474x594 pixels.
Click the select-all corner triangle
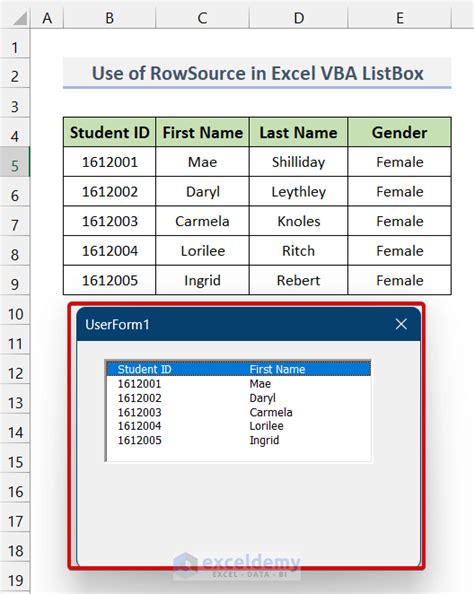tap(20, 17)
